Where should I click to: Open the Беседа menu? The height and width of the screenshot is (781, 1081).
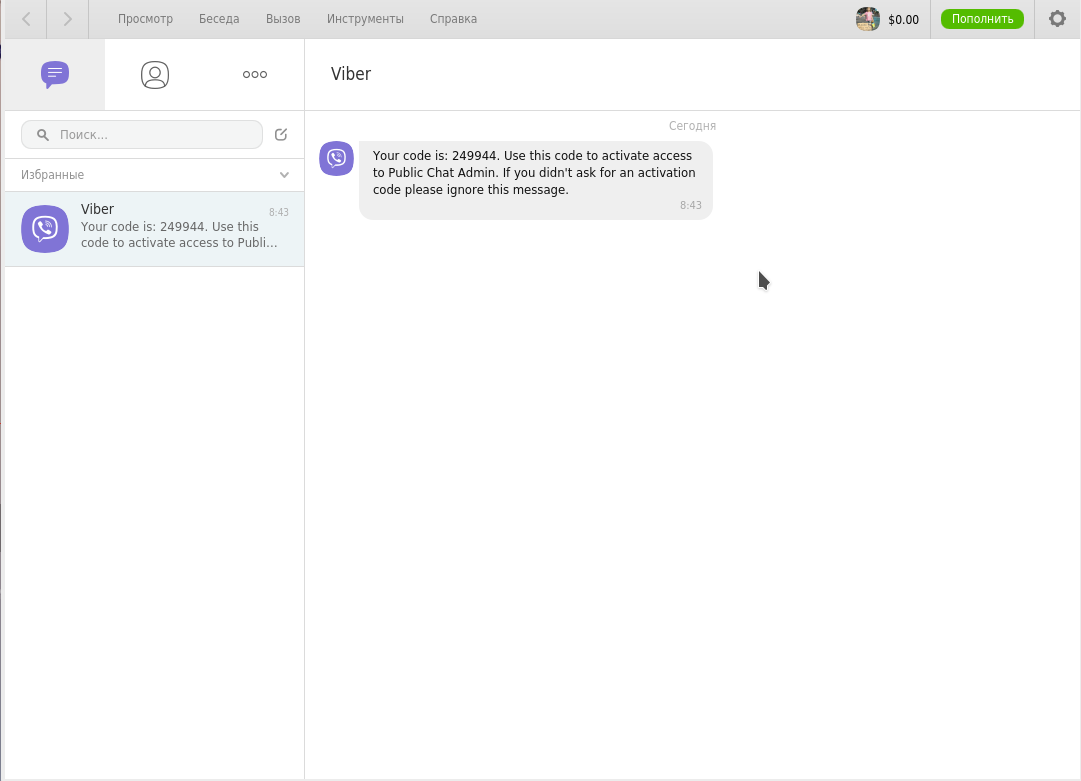[219, 19]
